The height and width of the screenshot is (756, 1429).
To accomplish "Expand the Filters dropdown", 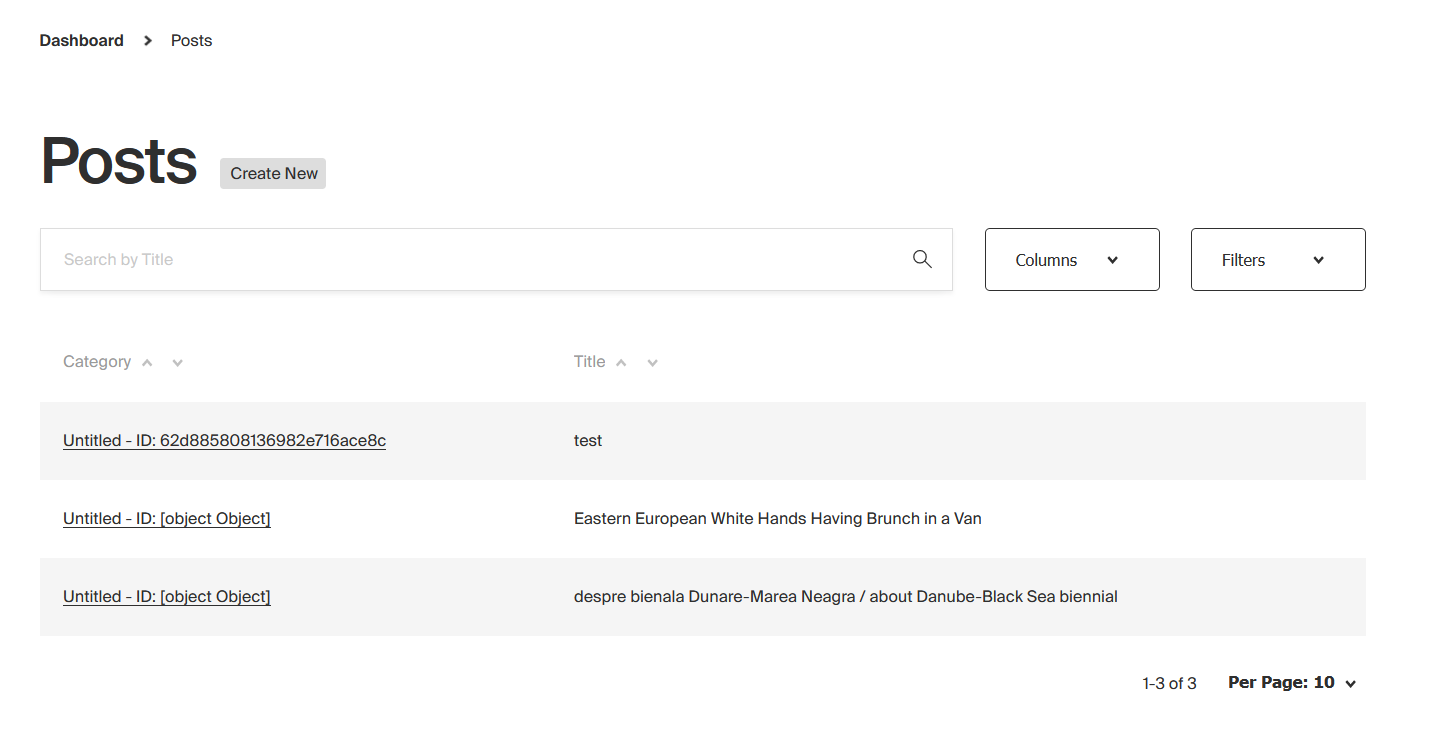I will point(1278,260).
